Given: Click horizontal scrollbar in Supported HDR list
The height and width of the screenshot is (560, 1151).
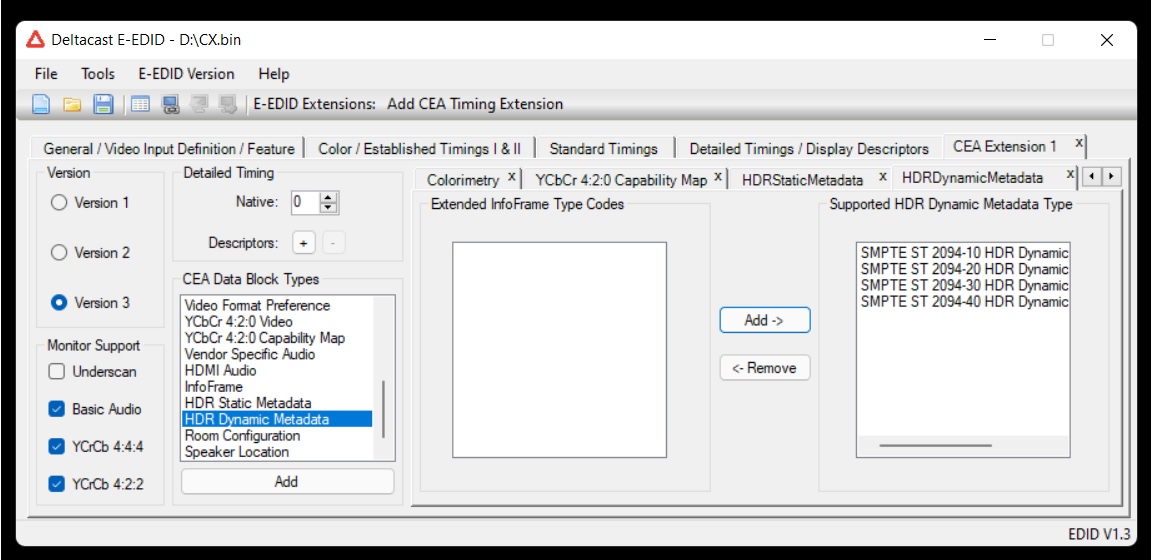Looking at the screenshot, I should tap(936, 445).
